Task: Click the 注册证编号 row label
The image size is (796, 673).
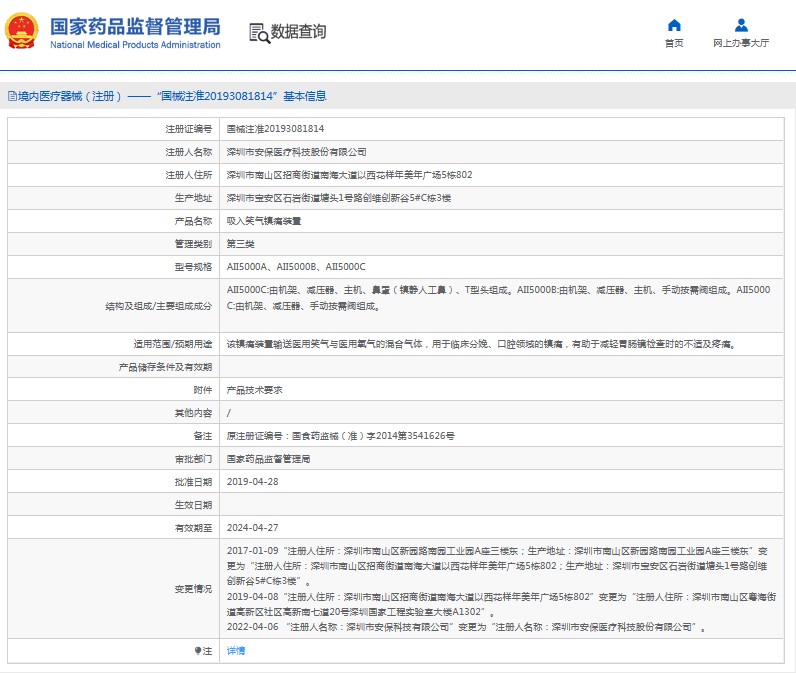Action: 188,129
